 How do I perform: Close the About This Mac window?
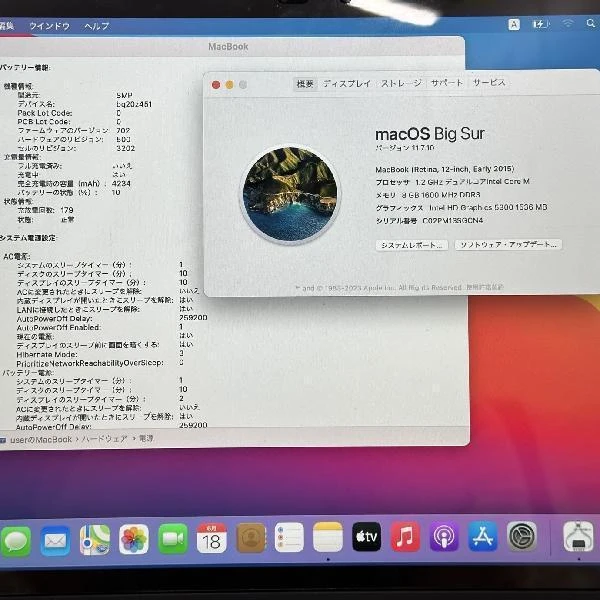pyautogui.click(x=216, y=85)
